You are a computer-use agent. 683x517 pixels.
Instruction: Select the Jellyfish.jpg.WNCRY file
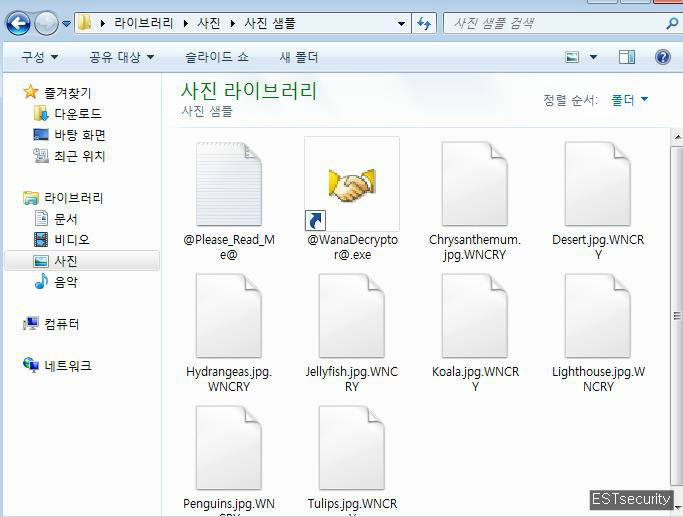pyautogui.click(x=352, y=333)
